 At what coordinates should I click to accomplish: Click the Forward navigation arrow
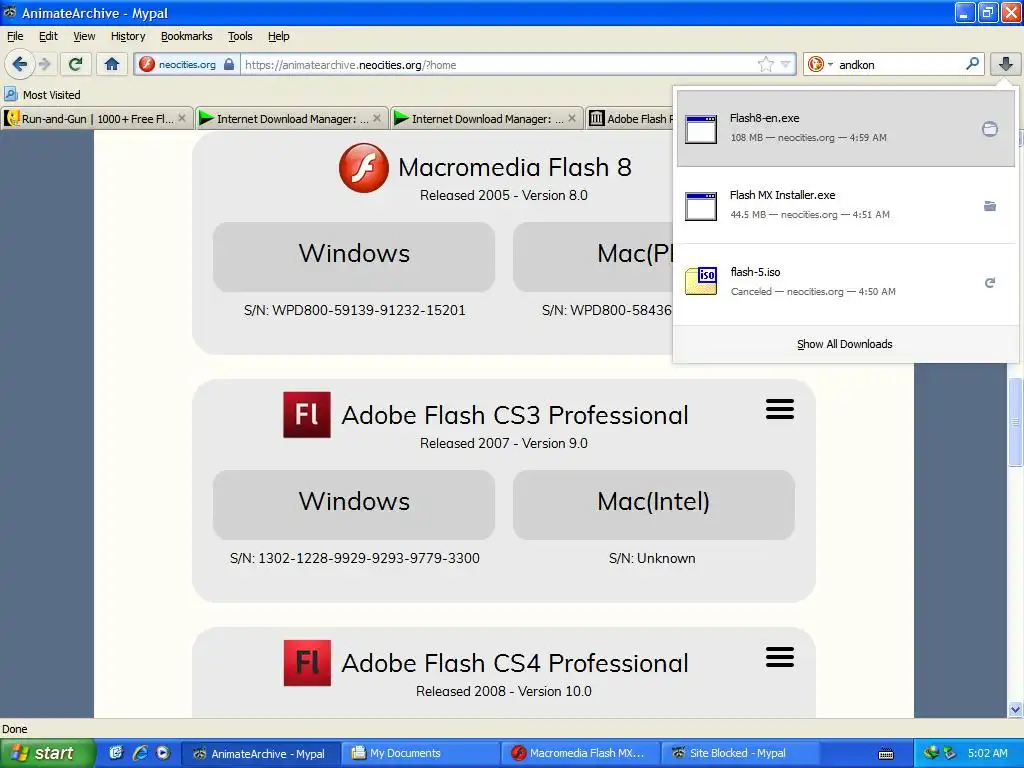click(x=44, y=64)
